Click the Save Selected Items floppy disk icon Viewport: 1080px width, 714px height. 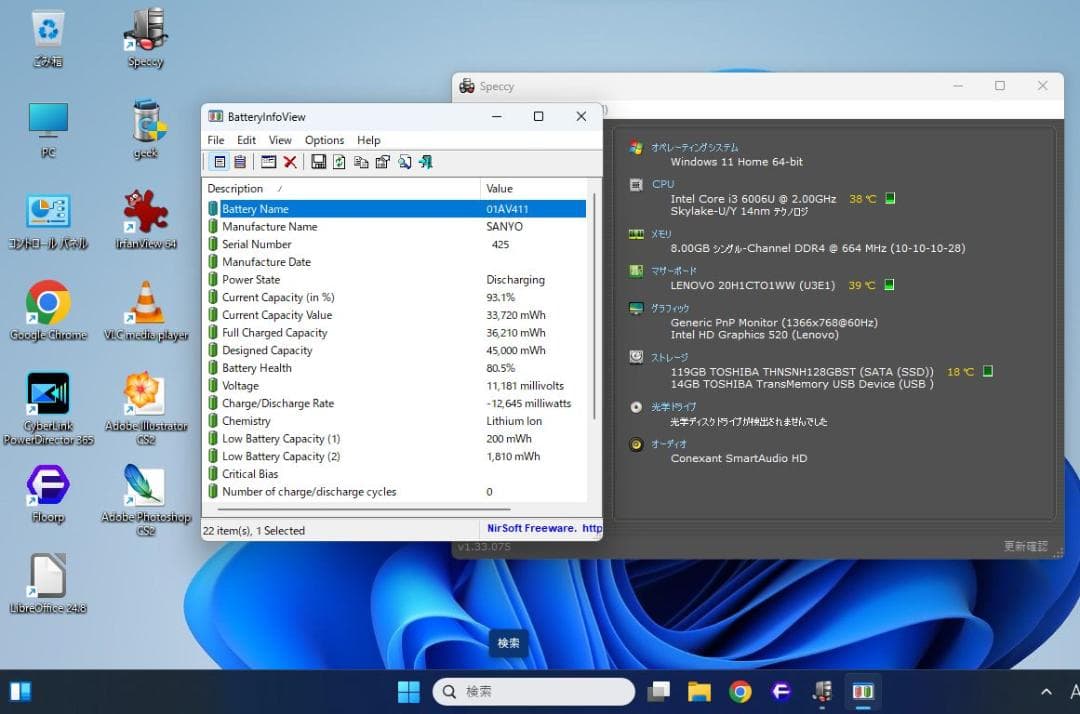pos(318,162)
